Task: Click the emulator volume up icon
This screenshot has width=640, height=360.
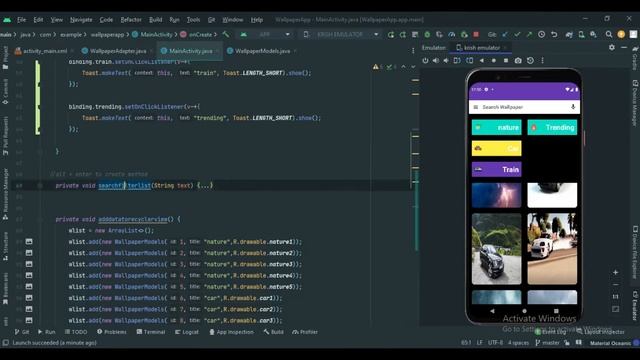Action: [x=436, y=60]
